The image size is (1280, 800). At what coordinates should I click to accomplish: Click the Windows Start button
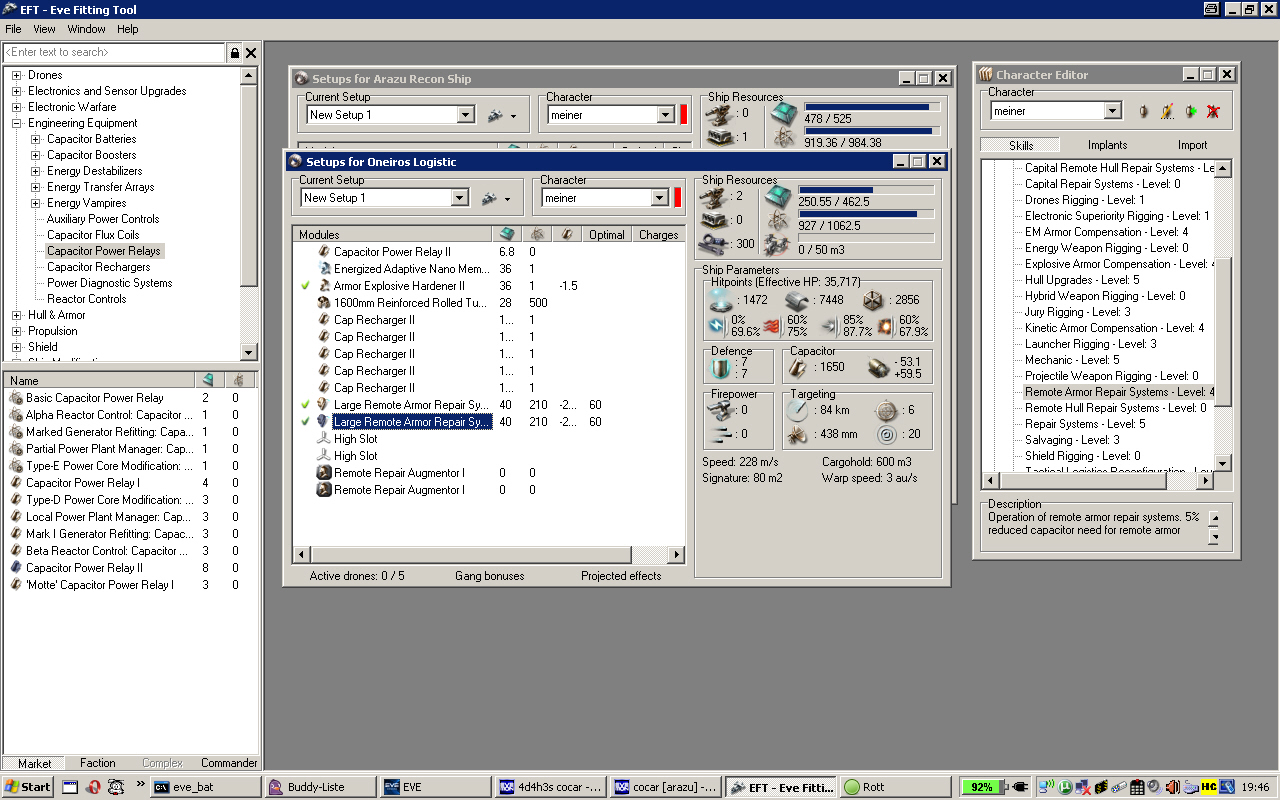click(x=28, y=787)
